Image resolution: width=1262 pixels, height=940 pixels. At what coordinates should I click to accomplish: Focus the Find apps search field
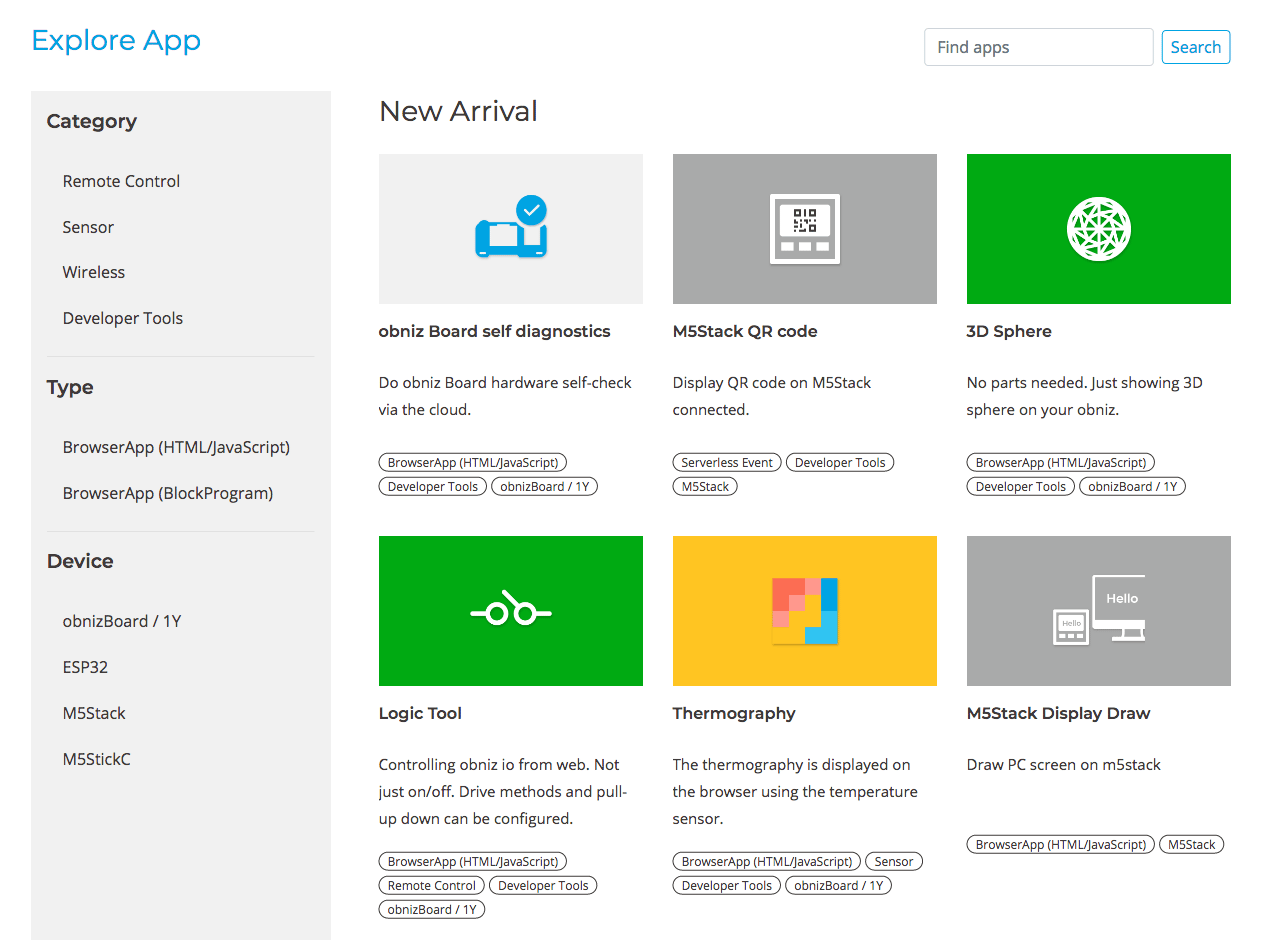click(1039, 47)
